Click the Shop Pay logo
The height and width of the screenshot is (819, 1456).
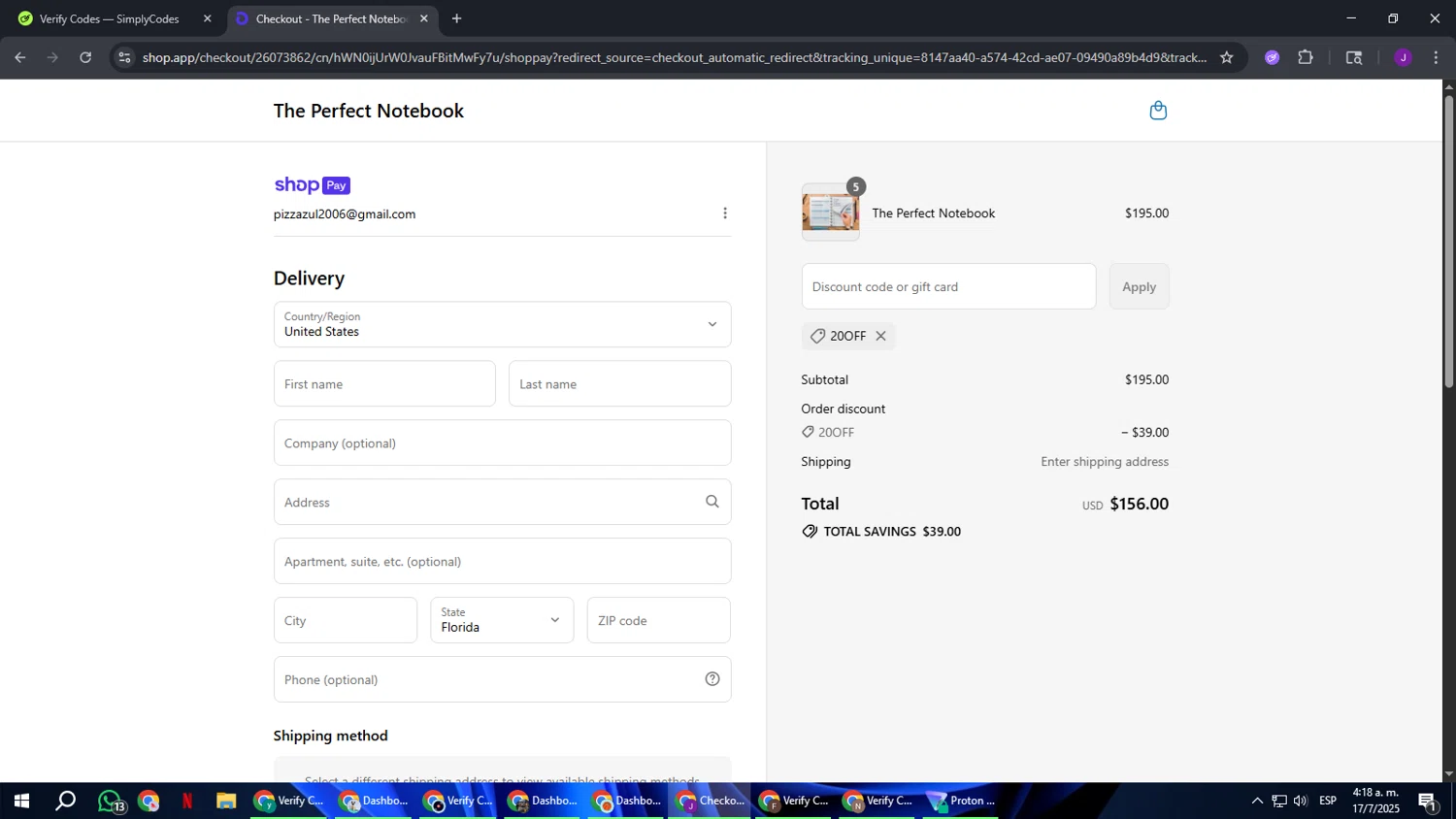(312, 185)
